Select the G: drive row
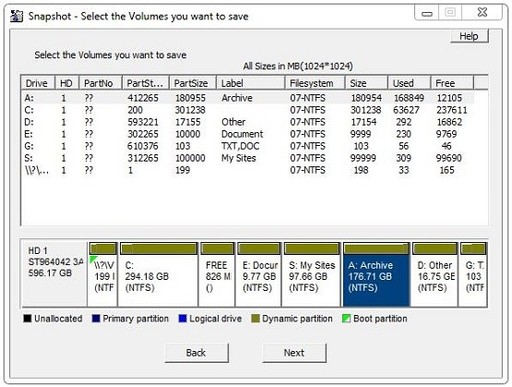This screenshot has height=387, width=512. tap(248, 146)
